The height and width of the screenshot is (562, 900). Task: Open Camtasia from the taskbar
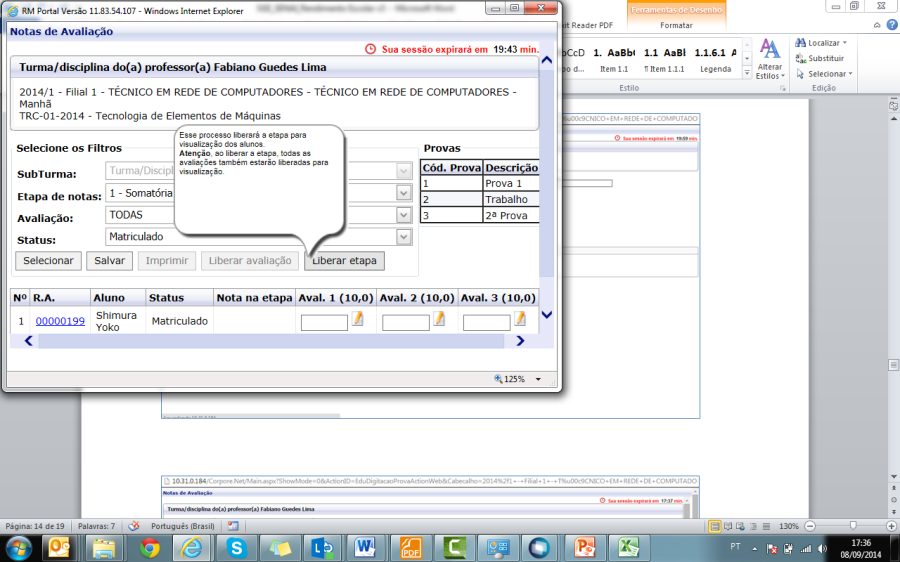coord(453,548)
